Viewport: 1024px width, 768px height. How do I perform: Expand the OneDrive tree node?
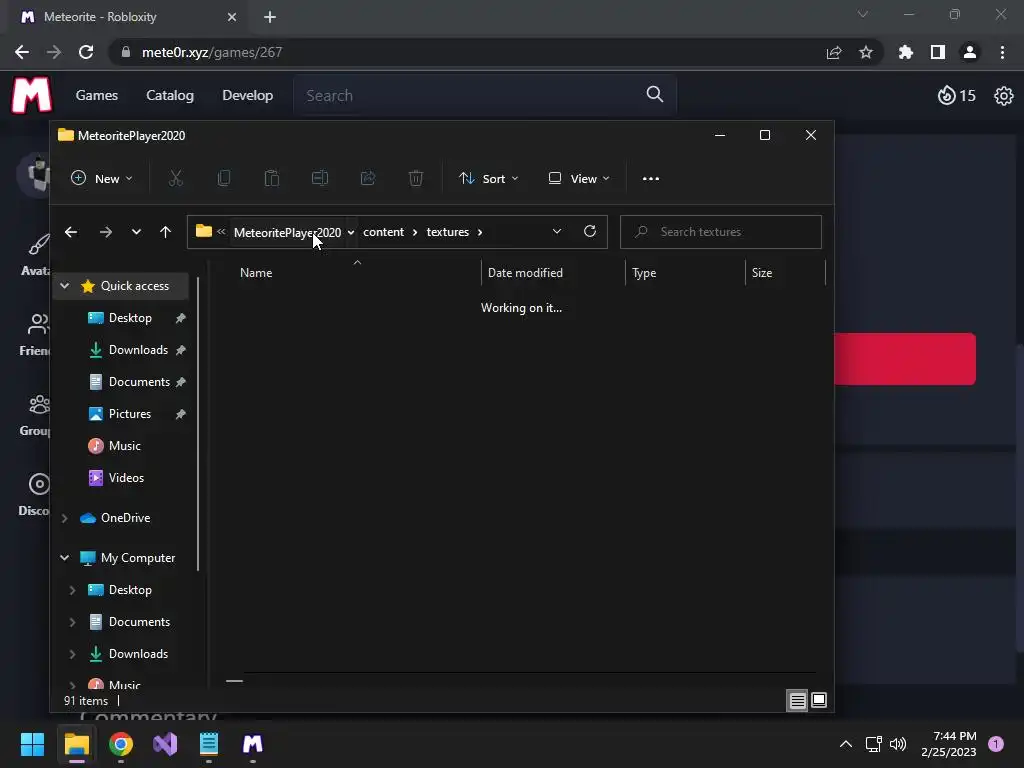point(65,518)
